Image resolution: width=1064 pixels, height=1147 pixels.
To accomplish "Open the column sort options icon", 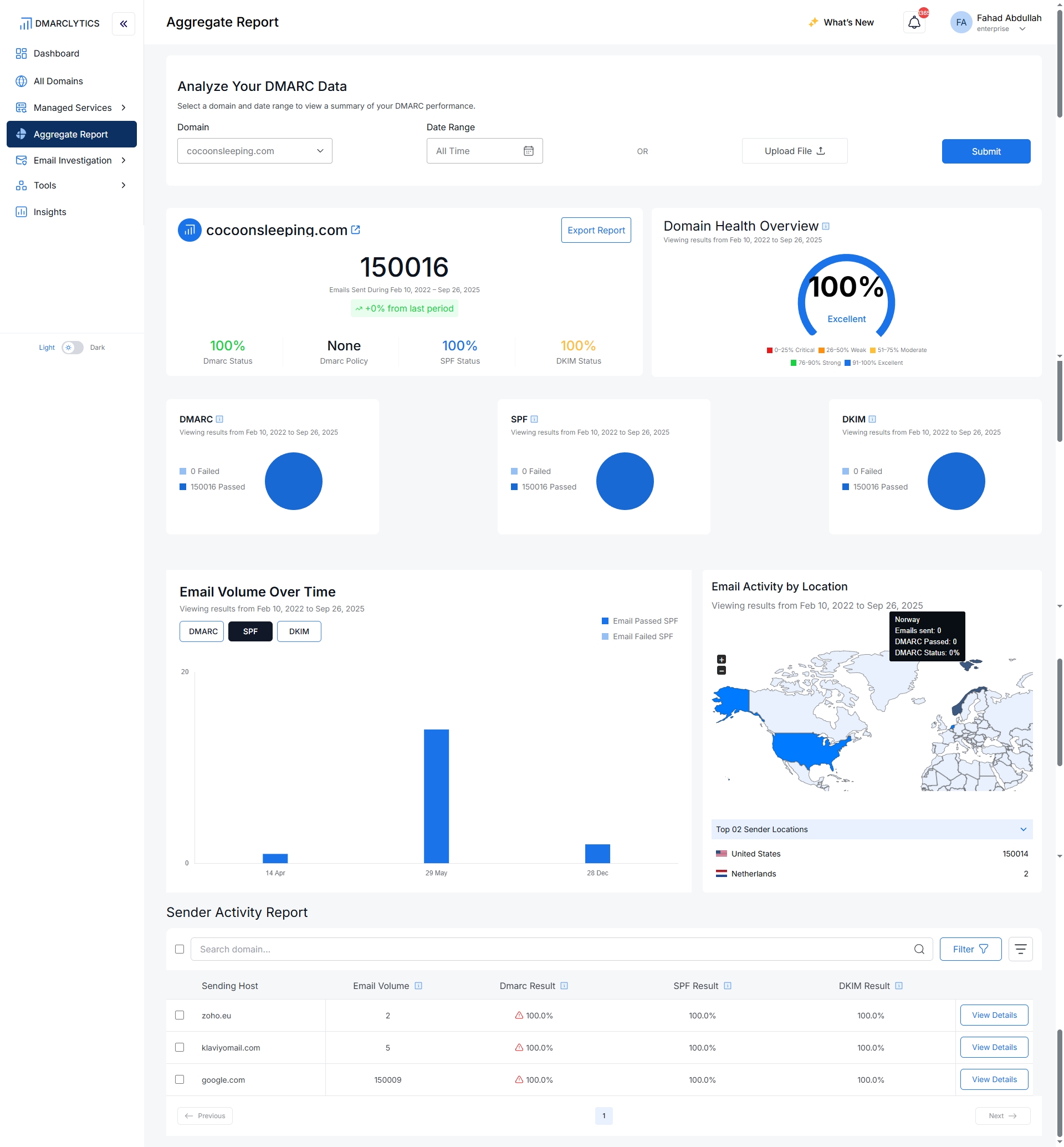I will (1020, 949).
